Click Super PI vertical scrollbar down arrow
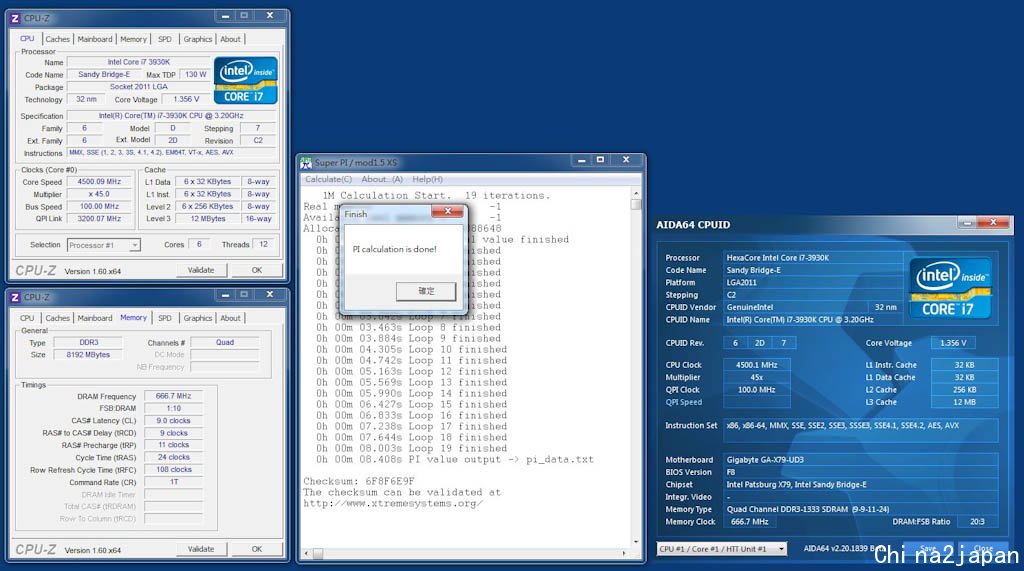The width and height of the screenshot is (1024, 571). [x=636, y=542]
